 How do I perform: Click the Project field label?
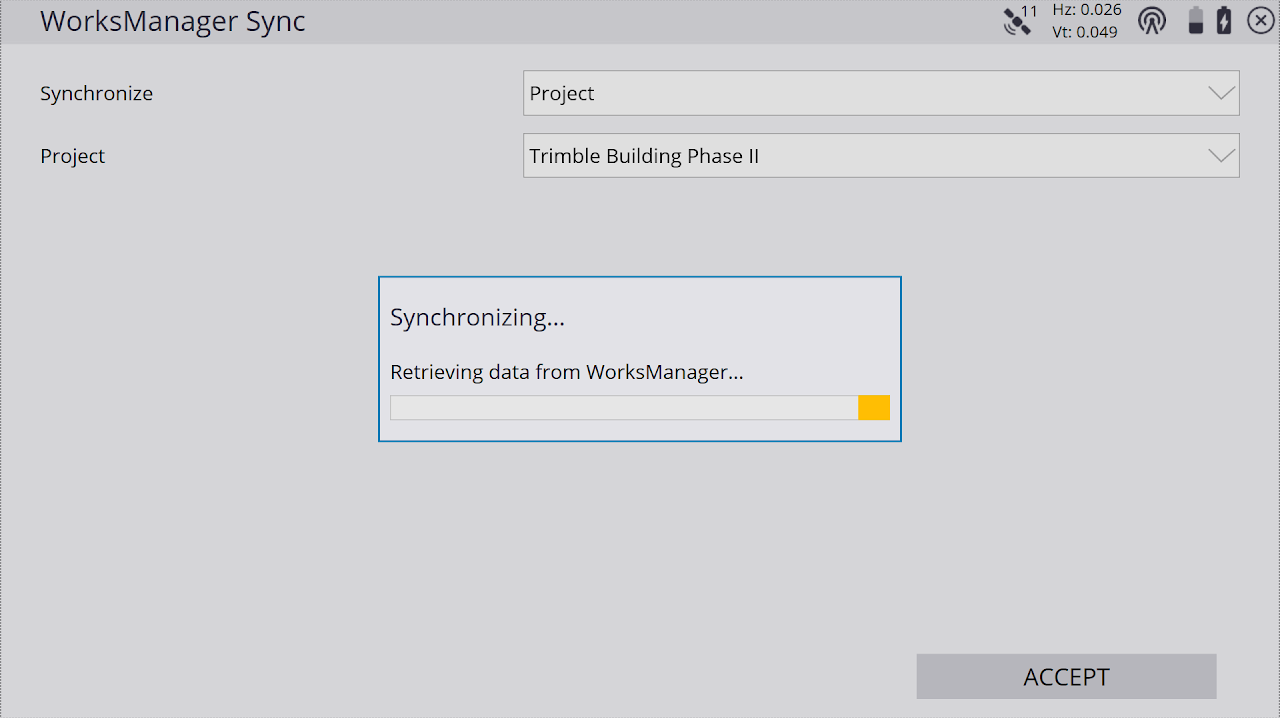[73, 157]
